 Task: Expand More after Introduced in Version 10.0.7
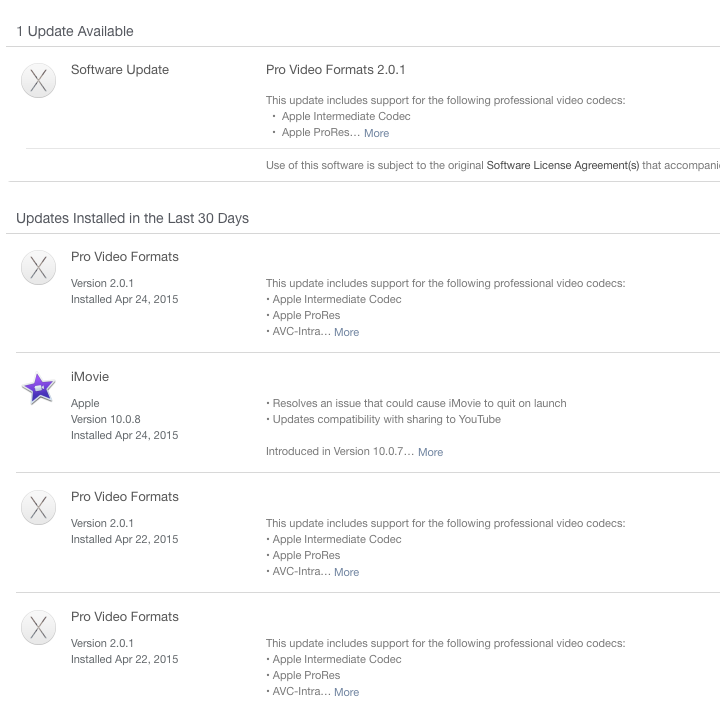pyautogui.click(x=430, y=452)
